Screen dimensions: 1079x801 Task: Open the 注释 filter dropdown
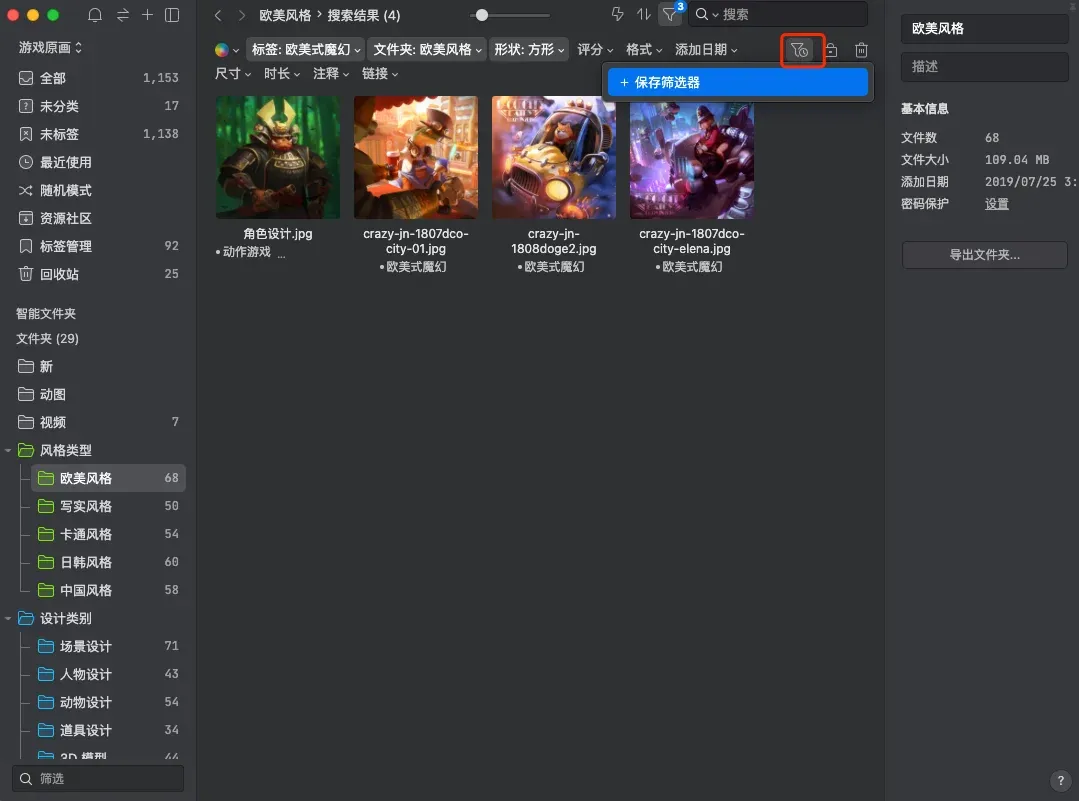pos(330,74)
